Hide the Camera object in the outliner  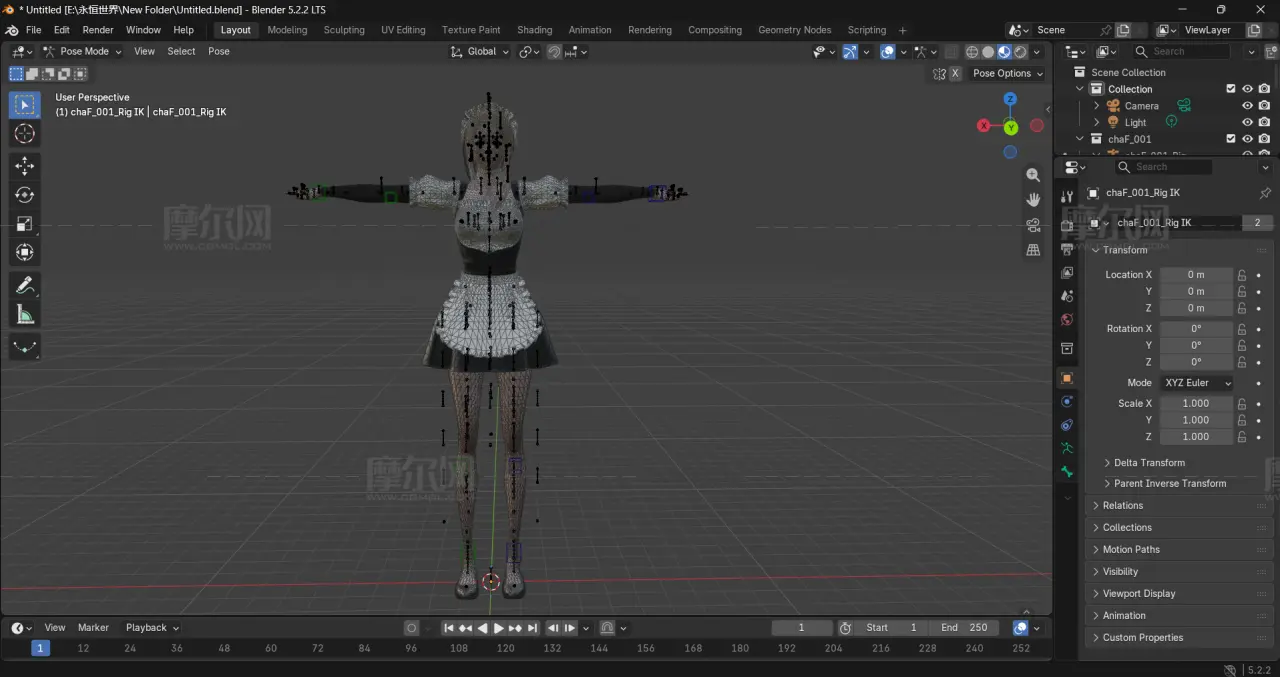1247,106
